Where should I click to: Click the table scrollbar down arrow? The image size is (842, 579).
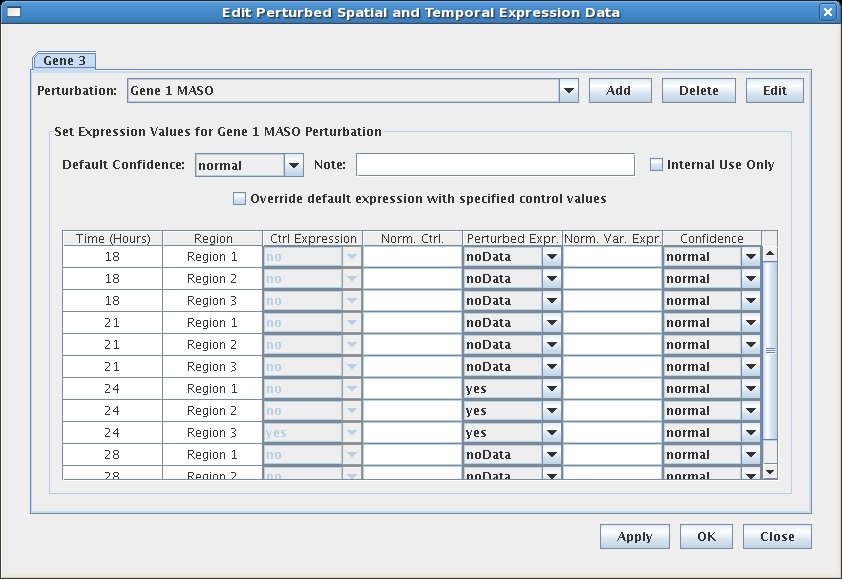tap(770, 471)
